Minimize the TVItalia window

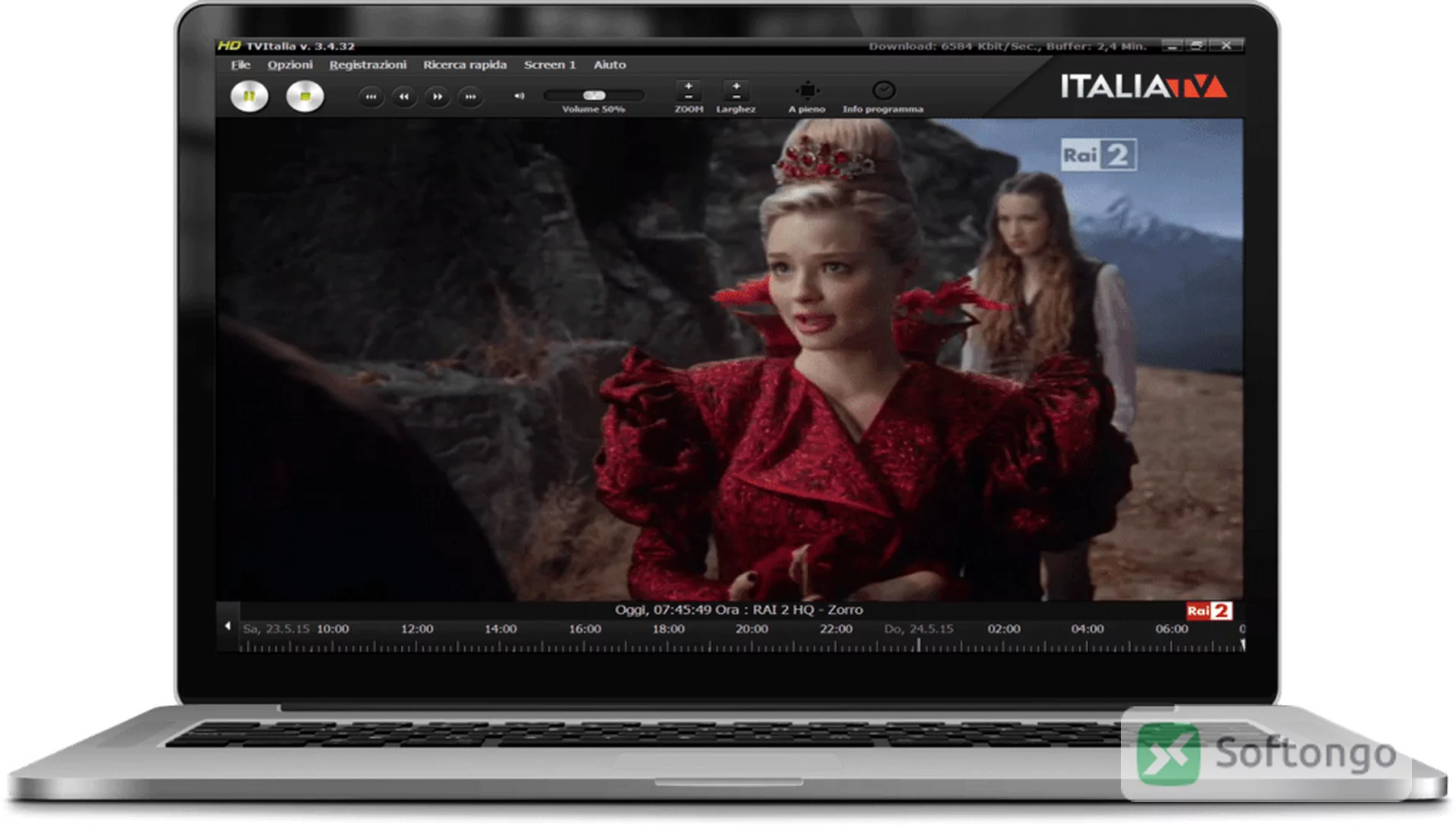click(1172, 46)
